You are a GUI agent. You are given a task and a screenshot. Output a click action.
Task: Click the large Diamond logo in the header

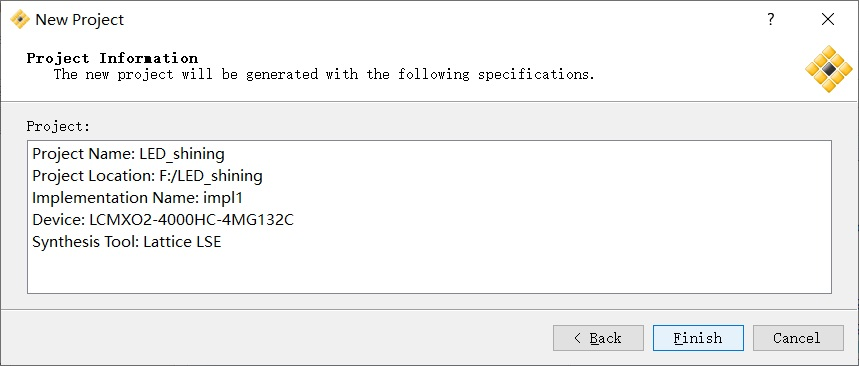pyautogui.click(x=828, y=68)
